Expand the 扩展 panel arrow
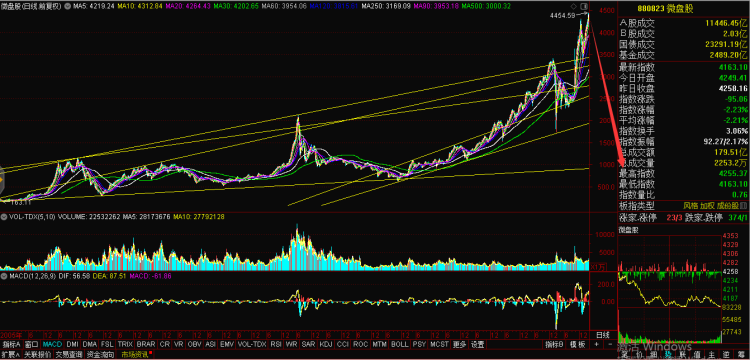Image resolution: width=750 pixels, height=360 pixels. coord(10,355)
